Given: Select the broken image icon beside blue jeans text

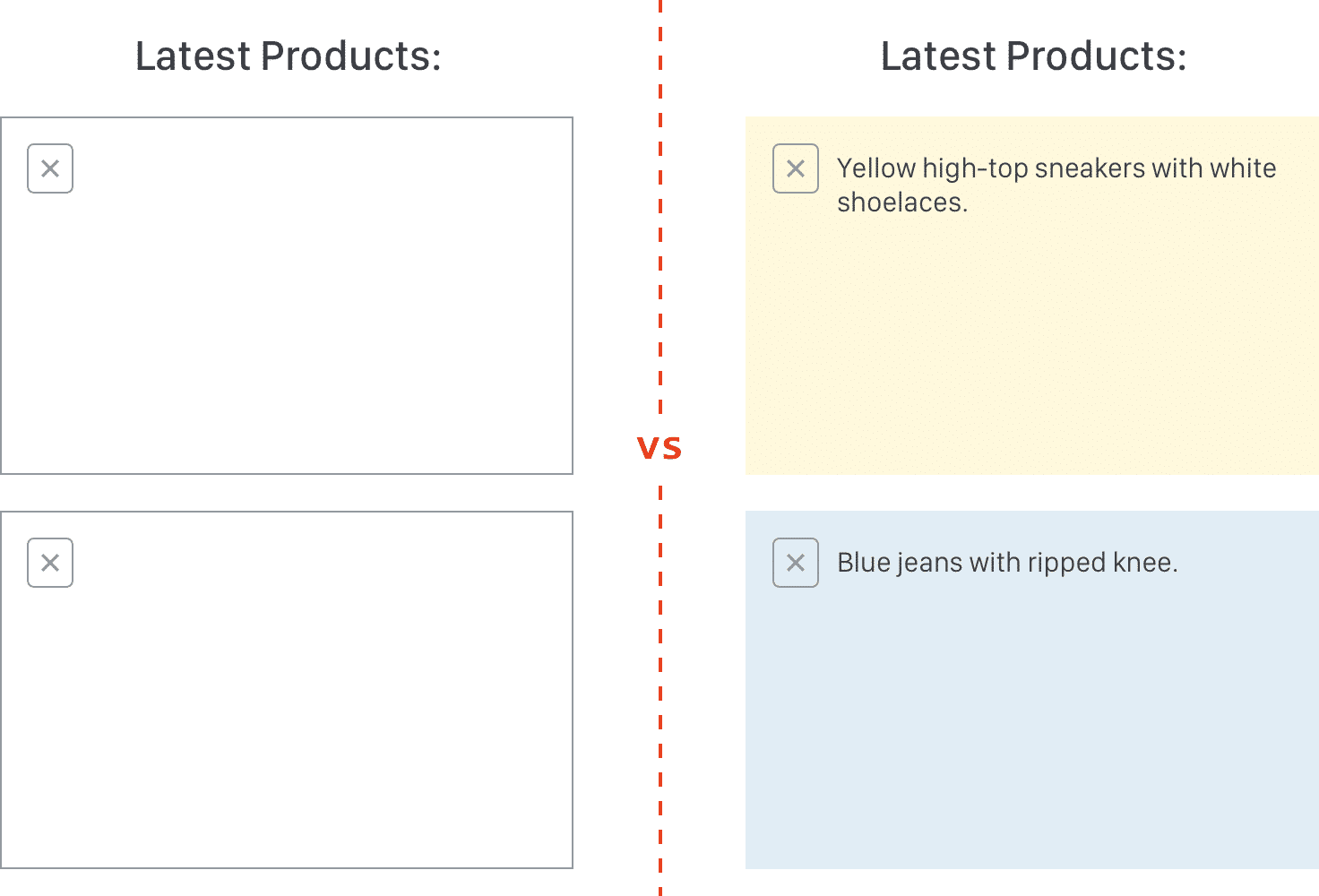Looking at the screenshot, I should pos(796,563).
